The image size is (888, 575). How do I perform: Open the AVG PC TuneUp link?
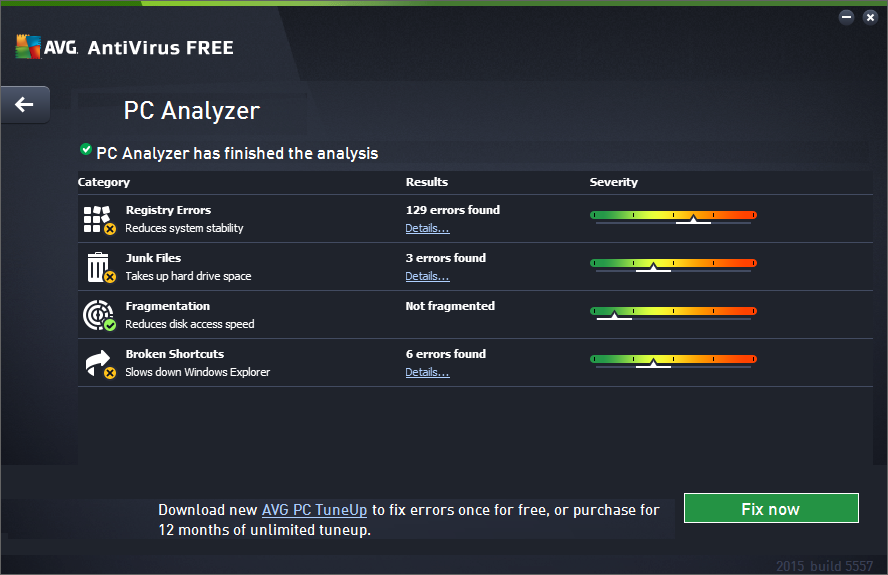coord(314,510)
